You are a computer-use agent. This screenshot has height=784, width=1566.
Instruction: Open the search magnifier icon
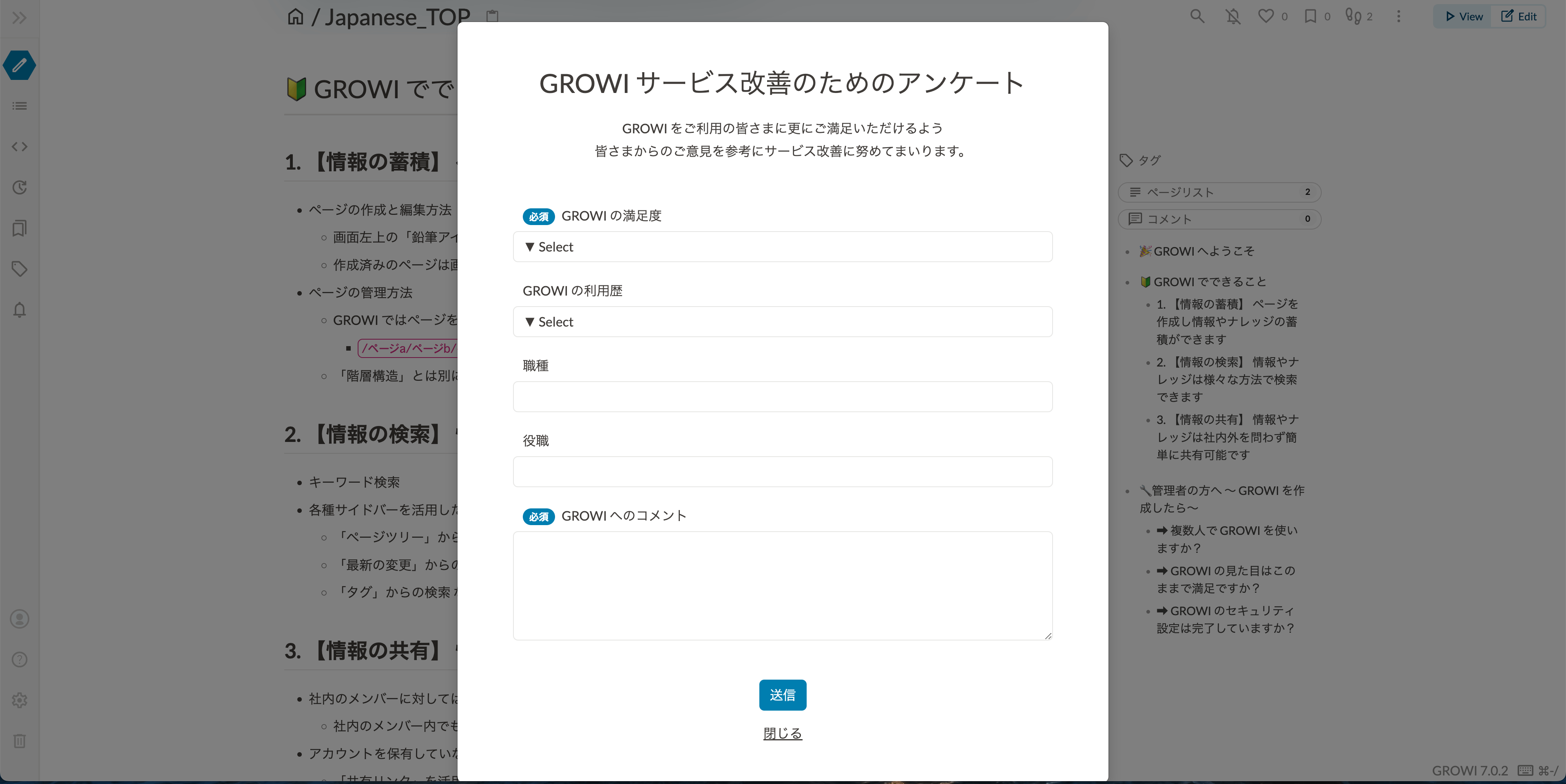pos(1197,16)
